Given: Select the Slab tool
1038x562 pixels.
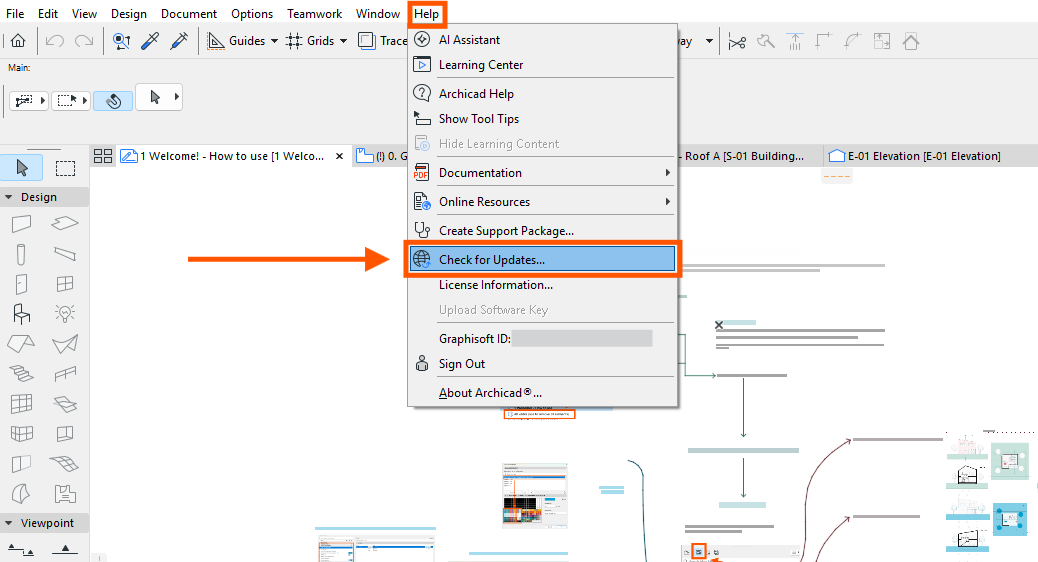Looking at the screenshot, I should [65, 224].
